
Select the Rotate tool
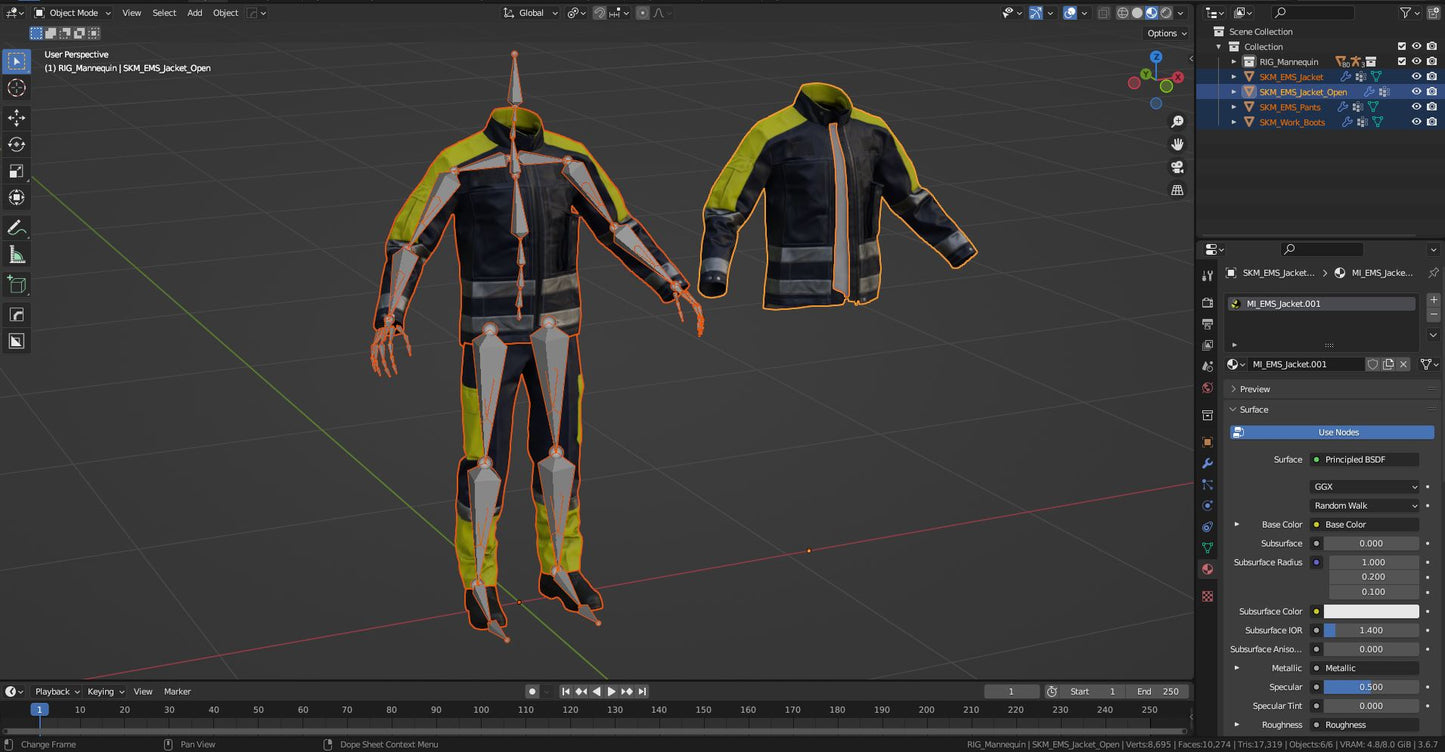tap(16, 144)
